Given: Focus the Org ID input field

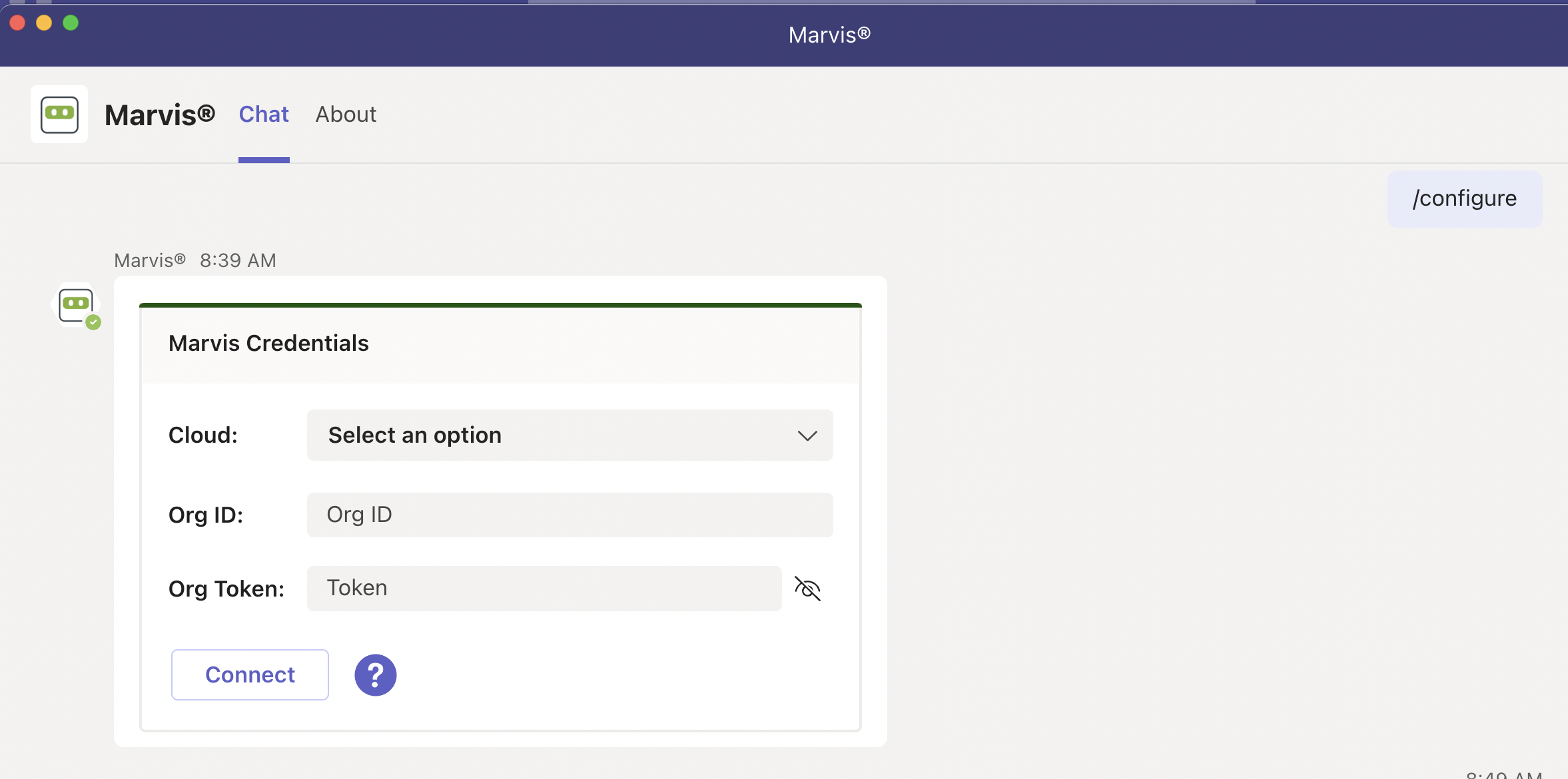Looking at the screenshot, I should tap(570, 515).
